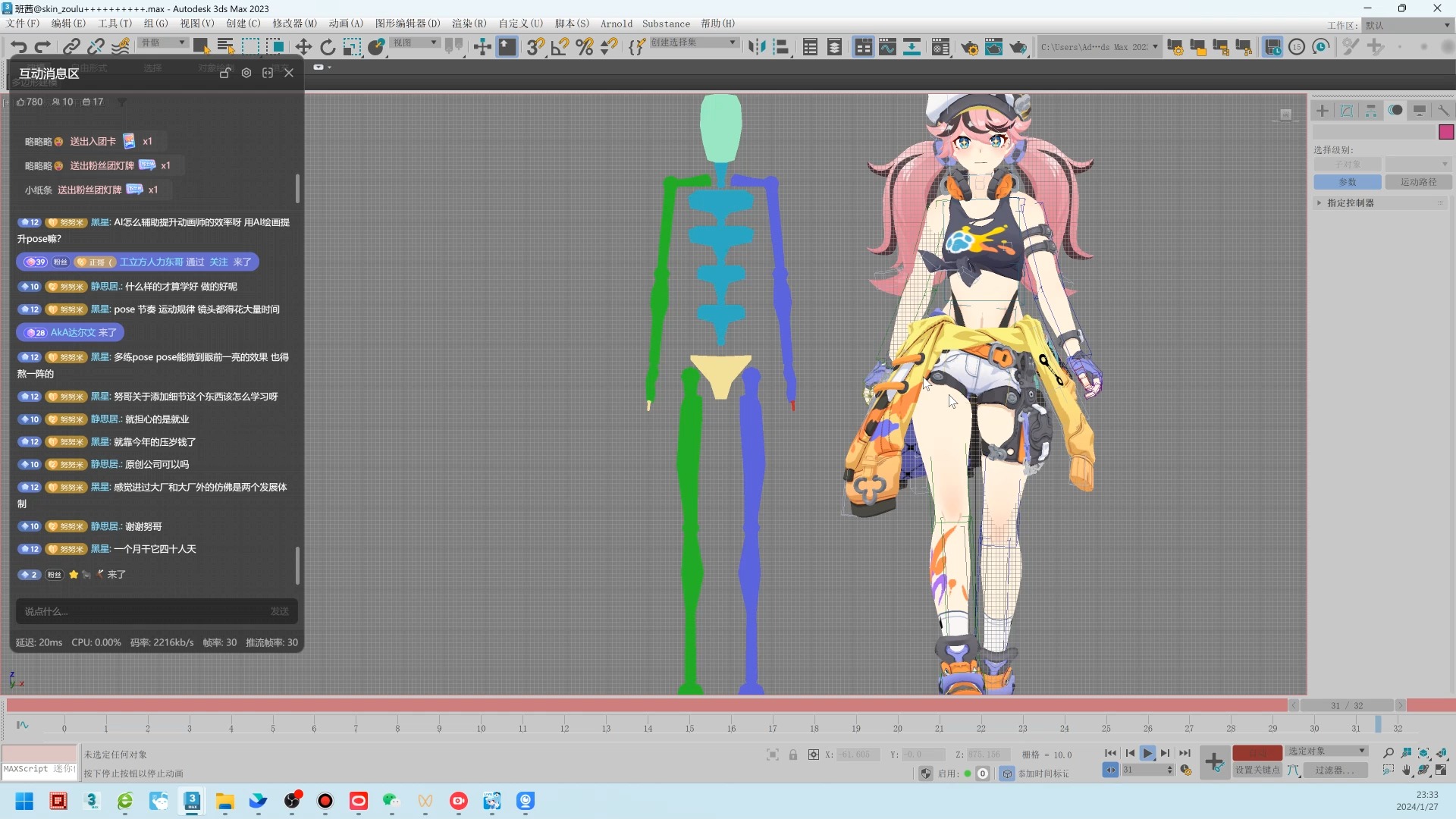Image resolution: width=1456 pixels, height=819 pixels.
Task: Click the Undo arrow in main toolbar
Action: 18,47
